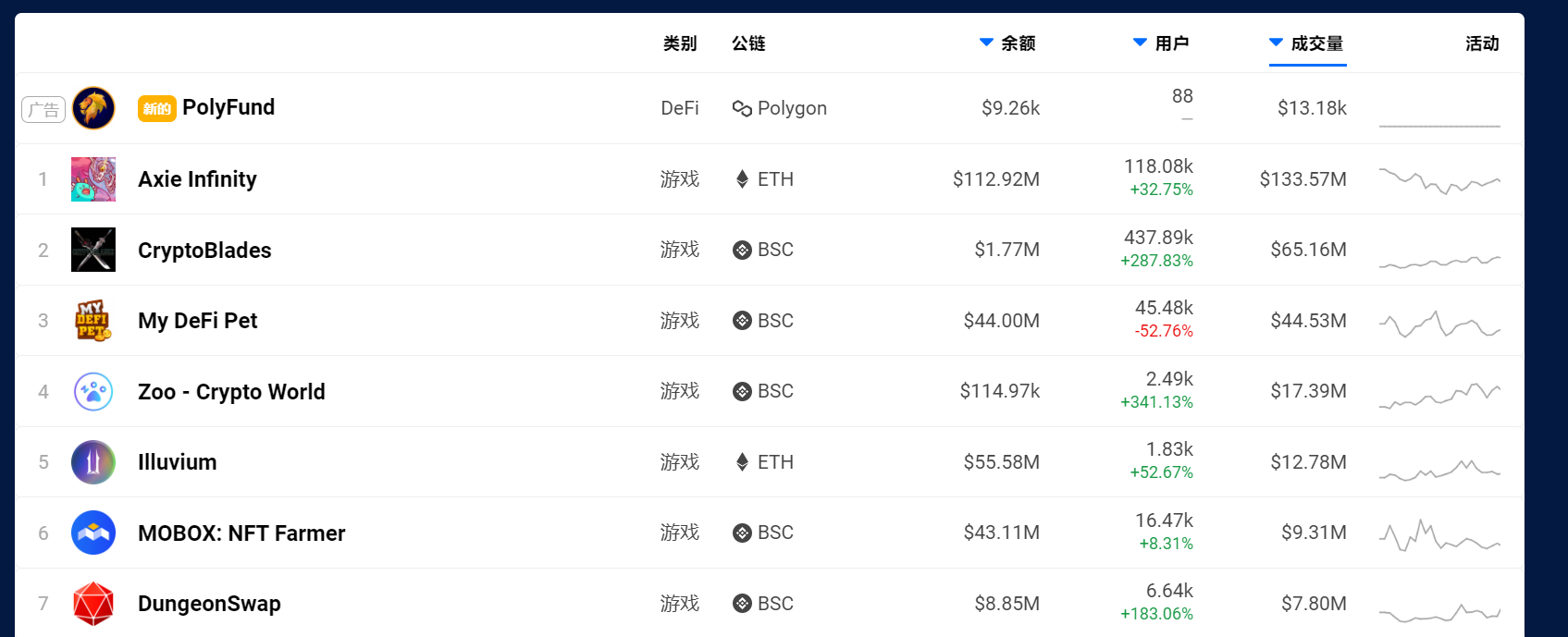Image resolution: width=1568 pixels, height=637 pixels.
Task: Click the Axie Infinity app icon
Action: (x=93, y=179)
